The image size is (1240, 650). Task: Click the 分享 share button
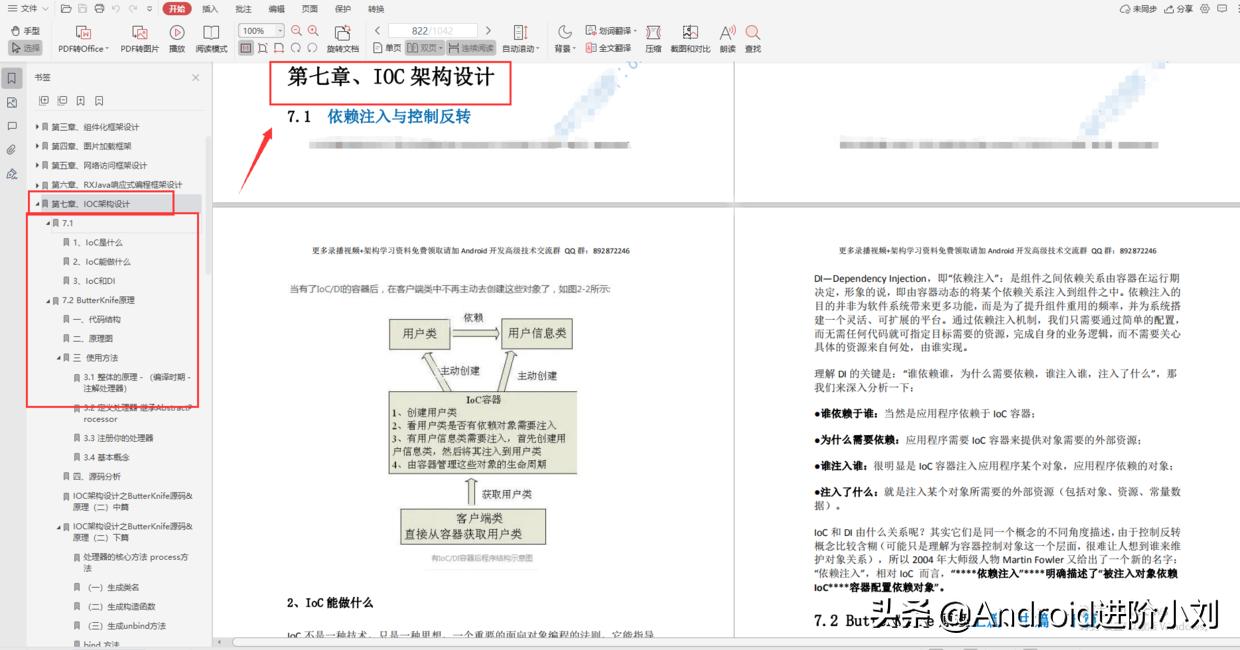point(1178,9)
